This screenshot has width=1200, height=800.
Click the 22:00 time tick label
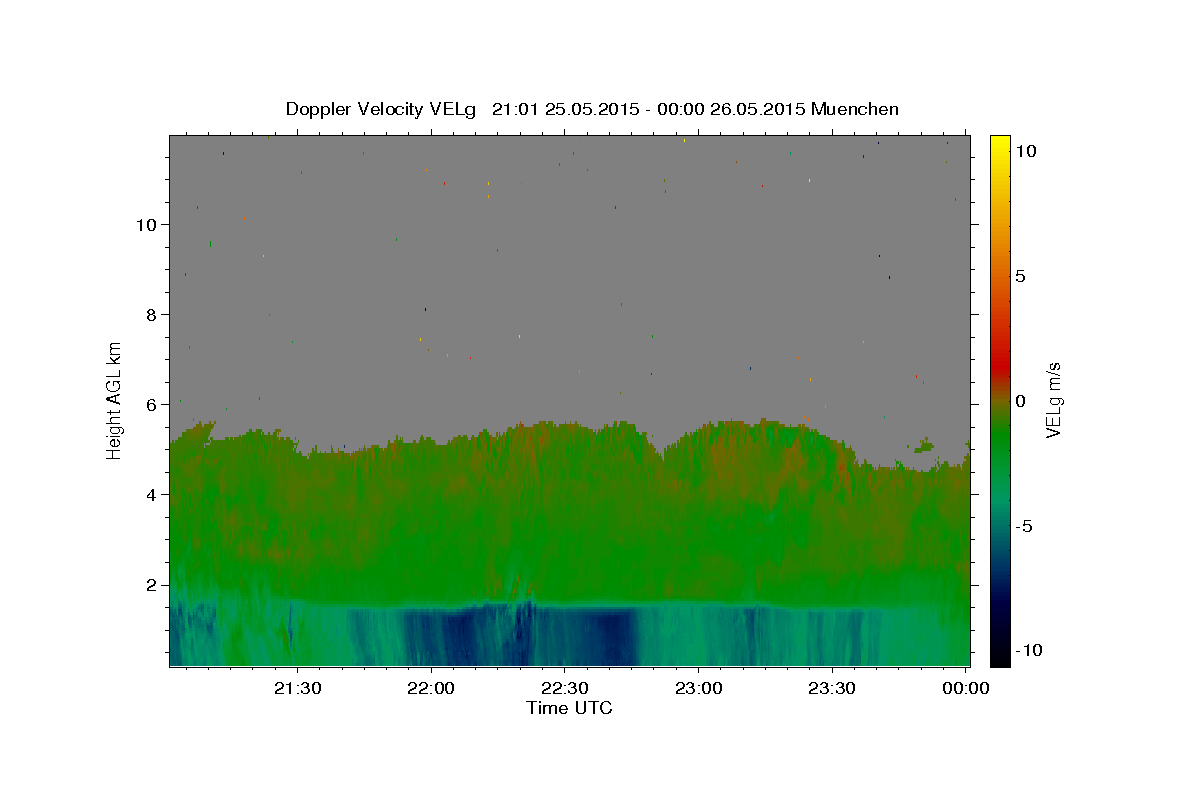coord(431,688)
